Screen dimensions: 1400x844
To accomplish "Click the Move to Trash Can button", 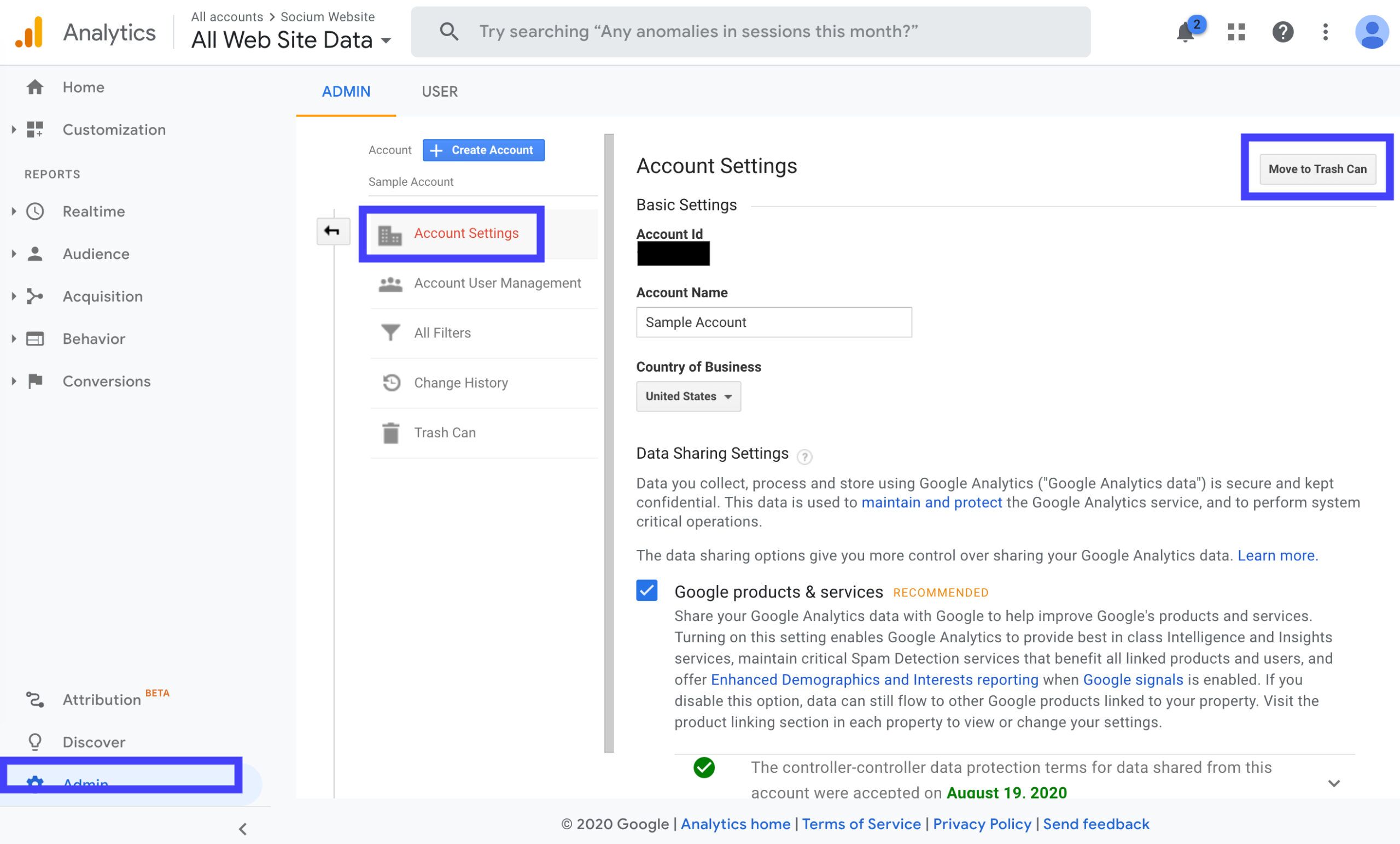I will tap(1317, 169).
